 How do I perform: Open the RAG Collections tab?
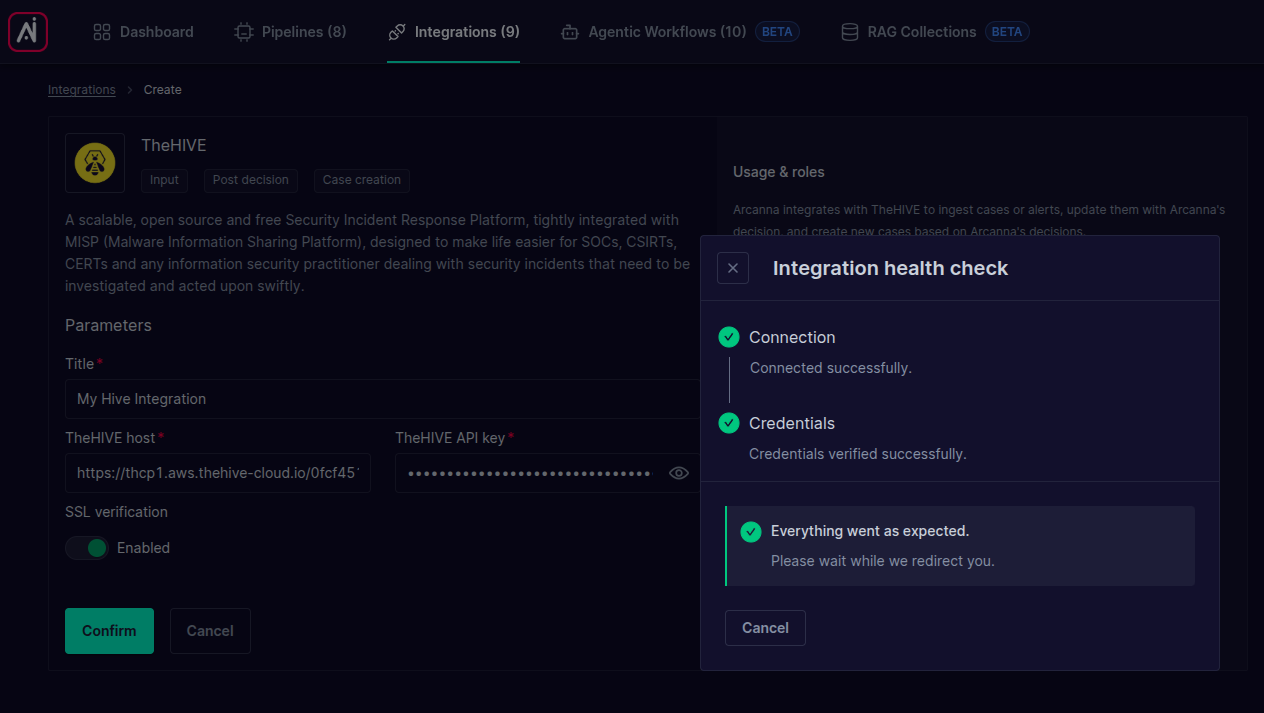point(935,32)
